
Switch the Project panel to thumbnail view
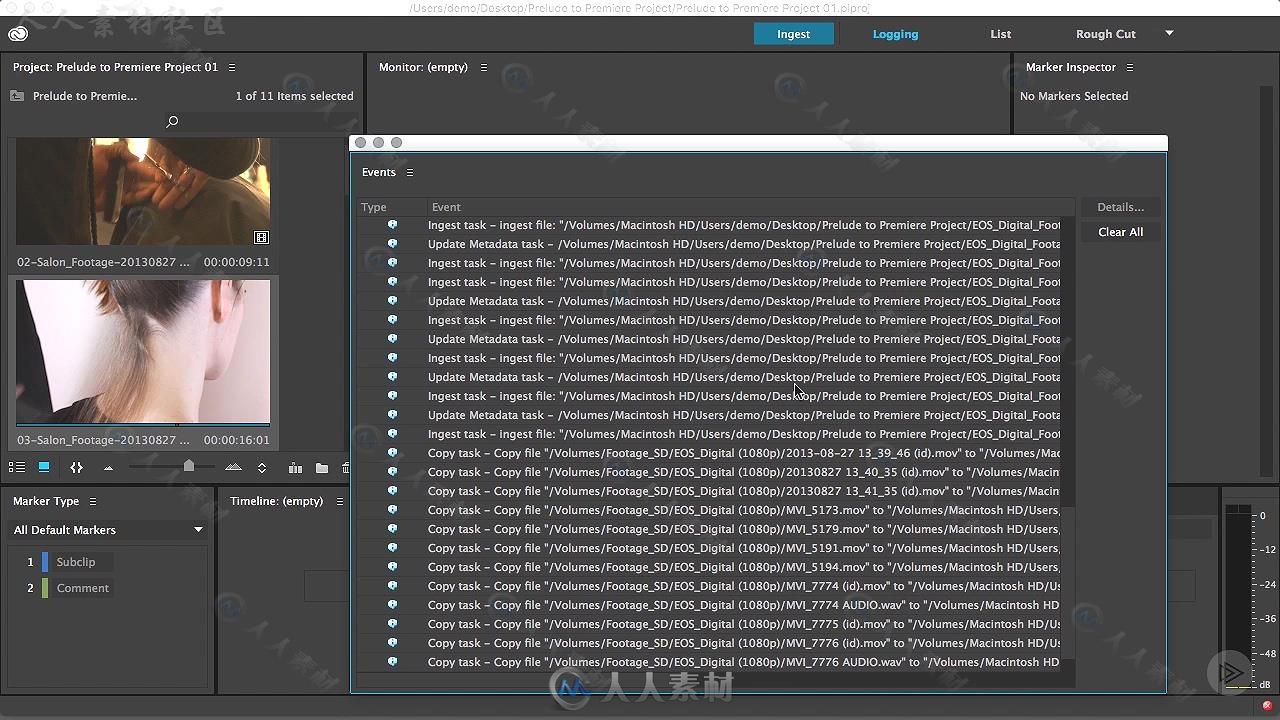(44, 467)
